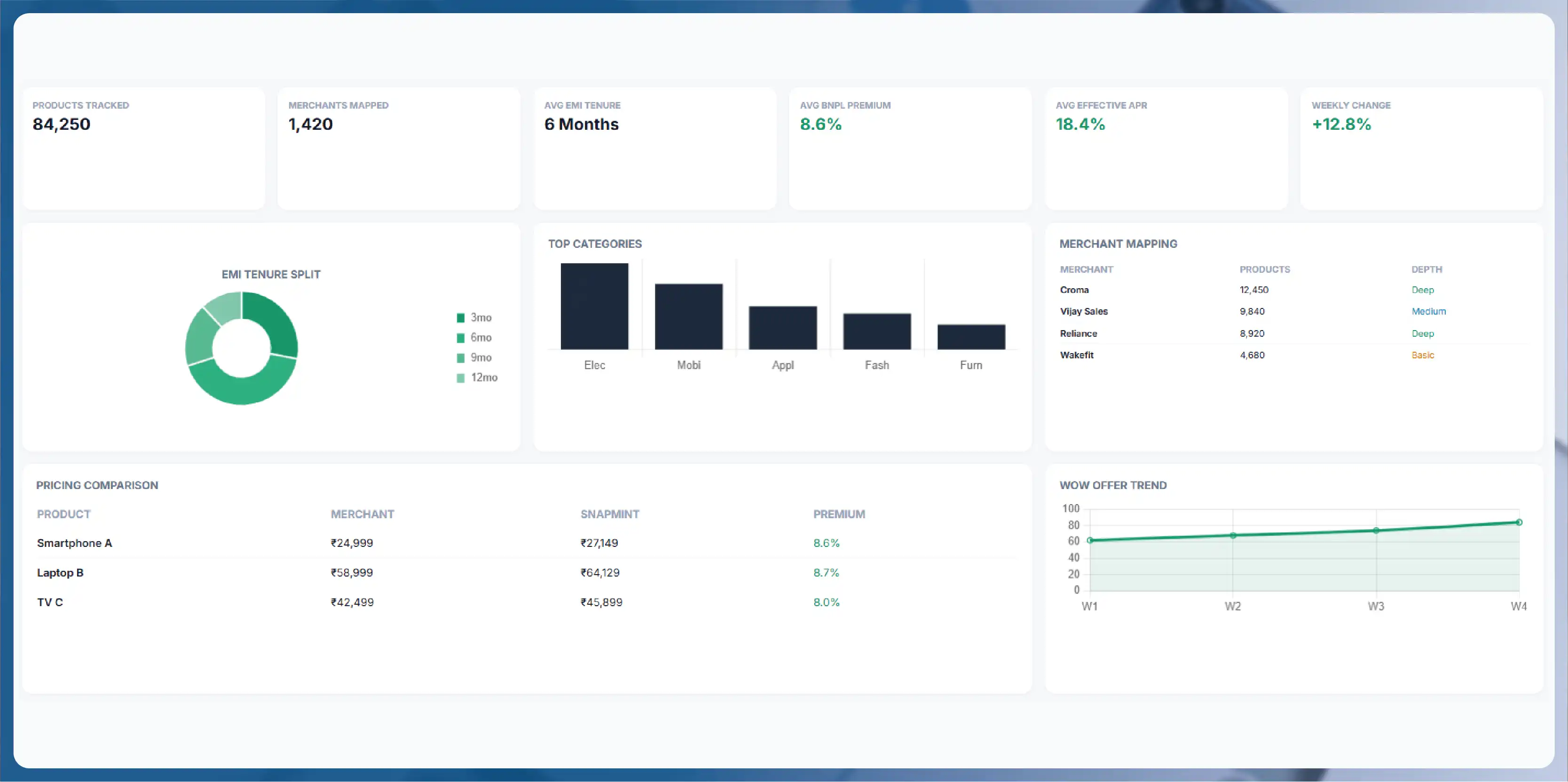Click the Croma merchant row name
Image resolution: width=1568 pixels, height=782 pixels.
click(x=1074, y=290)
